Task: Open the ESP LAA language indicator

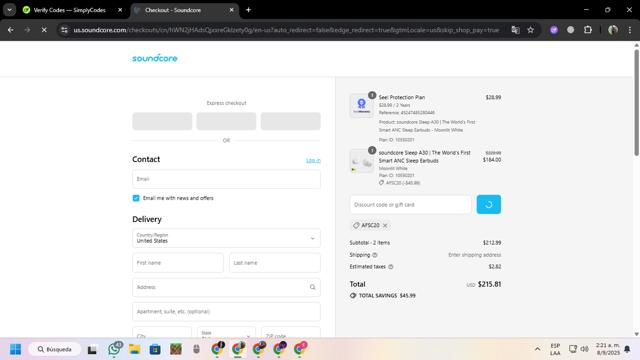Action: (x=555, y=349)
